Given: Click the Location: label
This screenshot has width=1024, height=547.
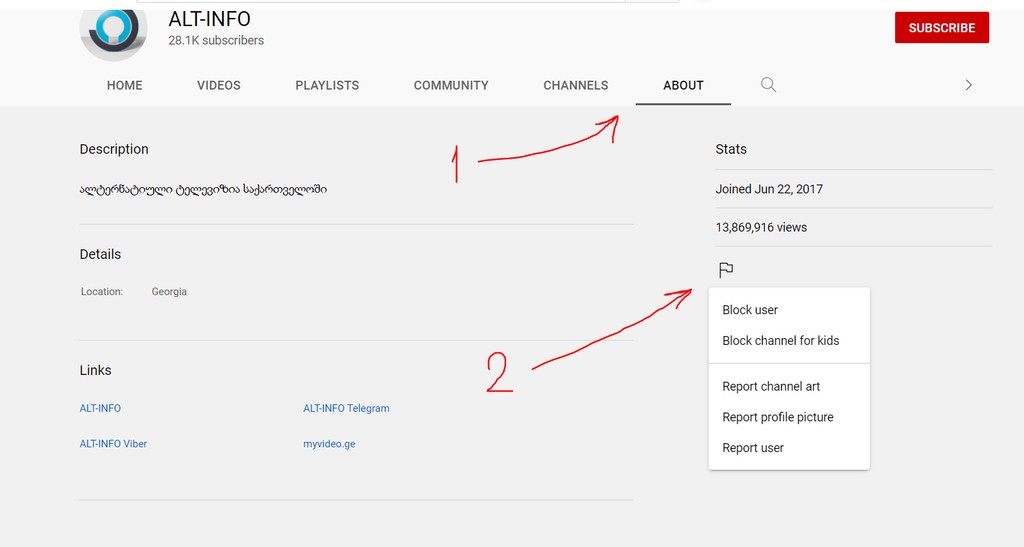Looking at the screenshot, I should [x=102, y=292].
